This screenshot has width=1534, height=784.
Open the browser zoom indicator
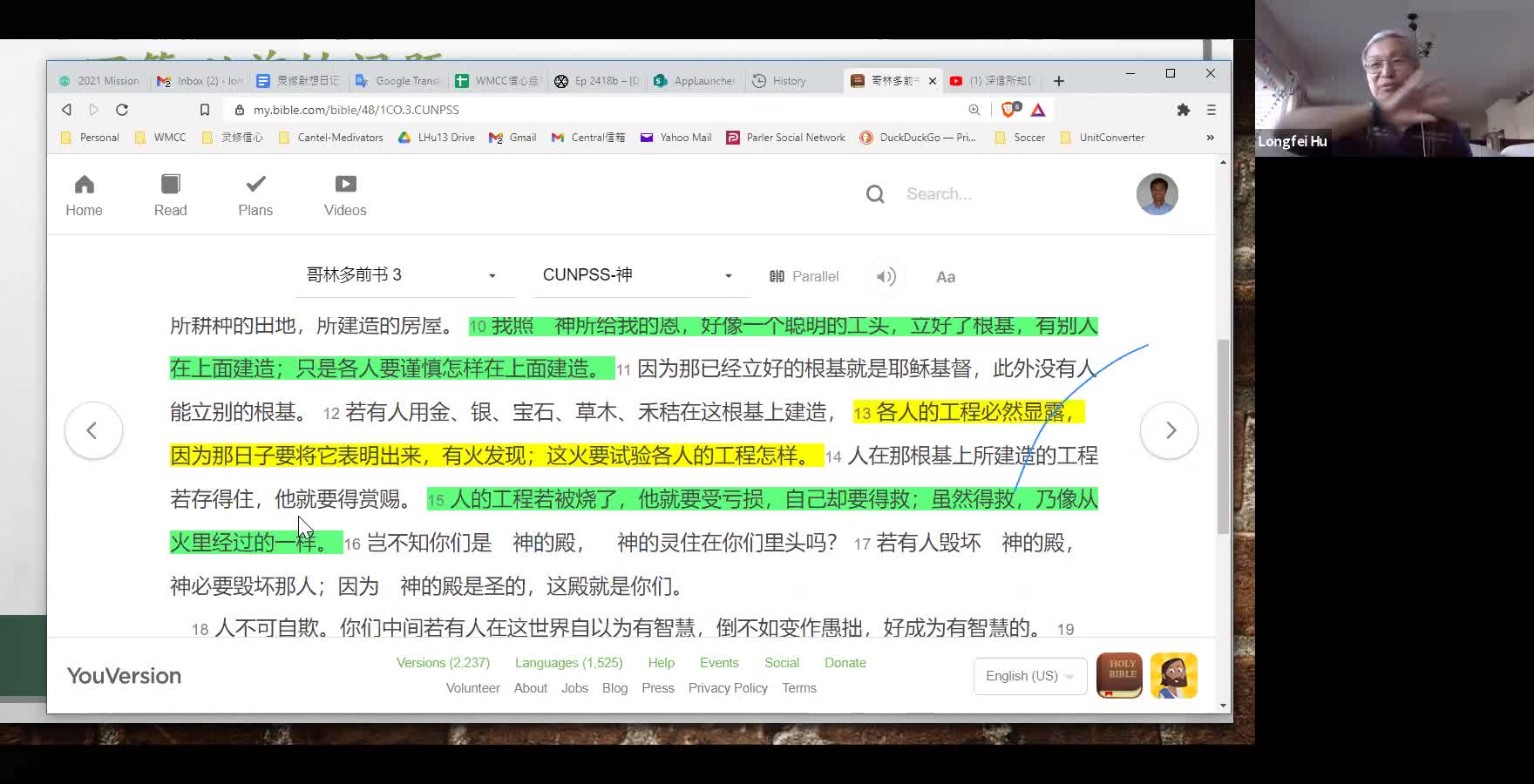(974, 110)
